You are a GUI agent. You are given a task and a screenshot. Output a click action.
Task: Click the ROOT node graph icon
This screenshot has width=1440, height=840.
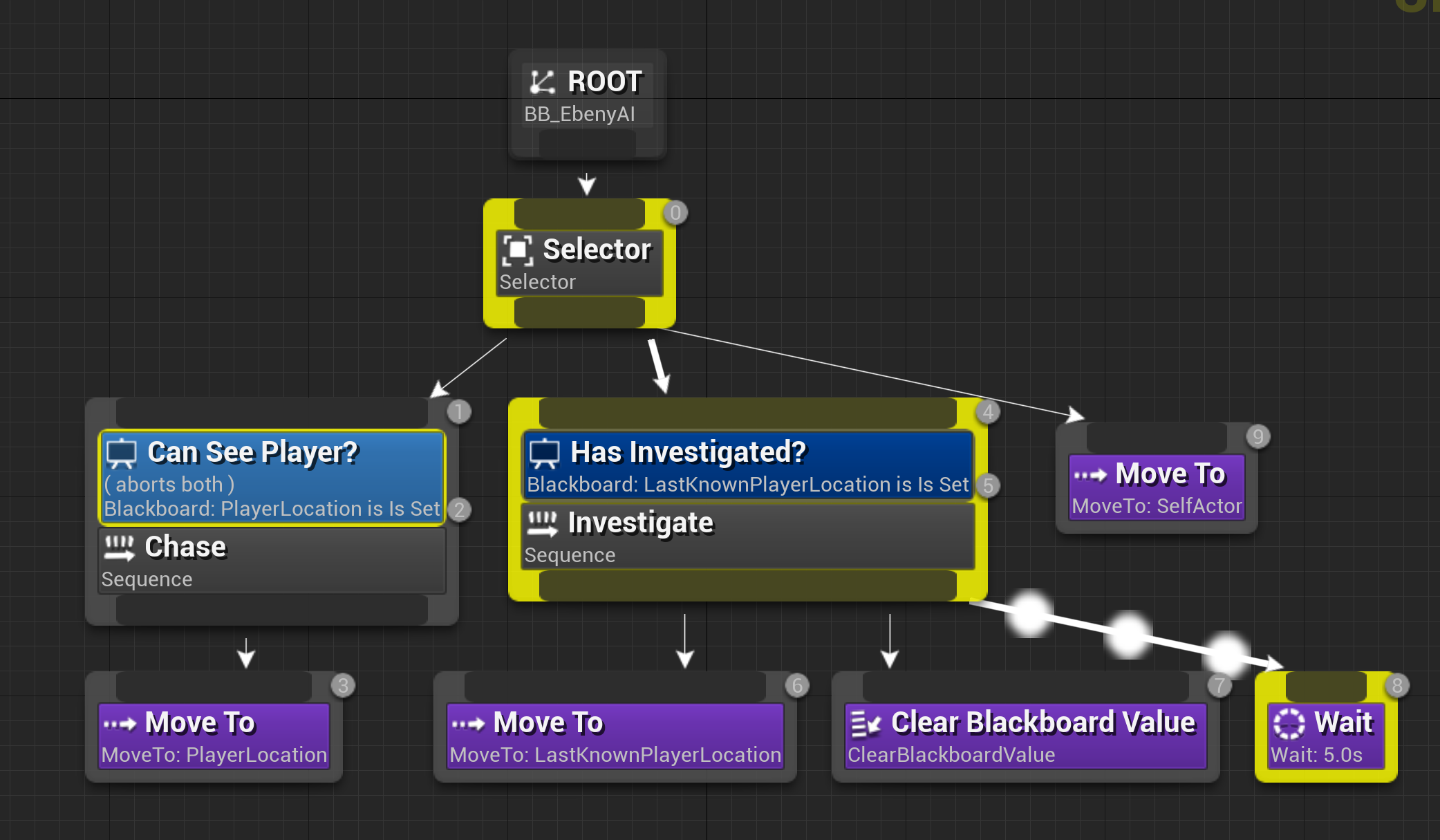pyautogui.click(x=542, y=82)
